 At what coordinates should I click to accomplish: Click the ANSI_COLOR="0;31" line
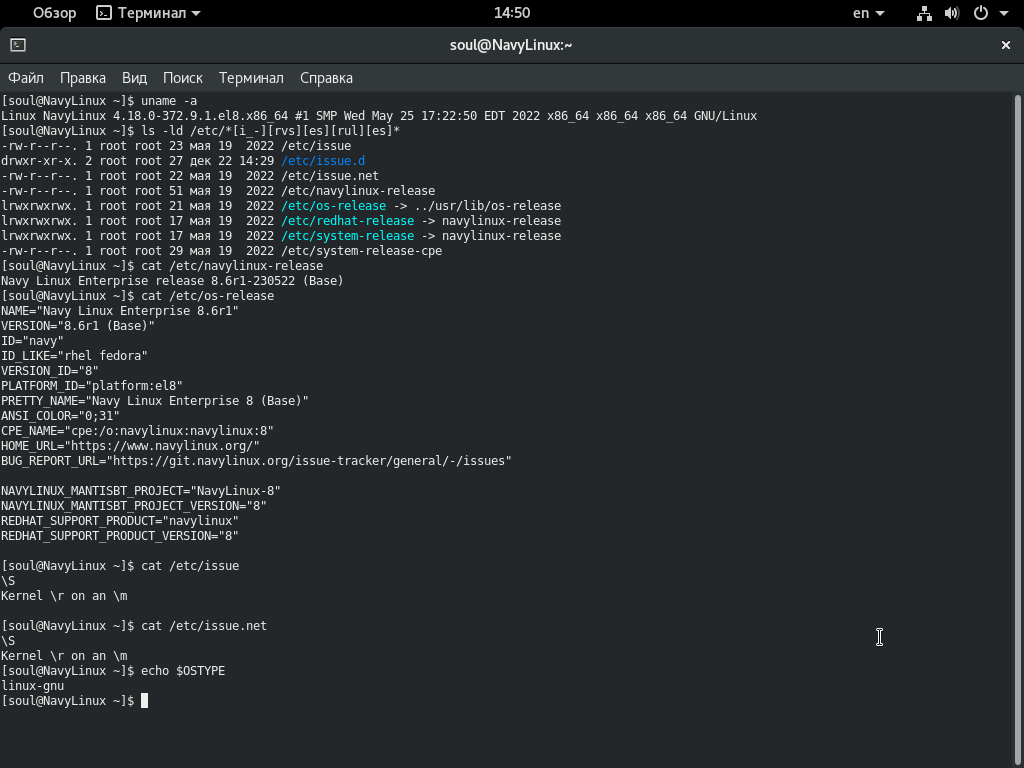pos(61,416)
